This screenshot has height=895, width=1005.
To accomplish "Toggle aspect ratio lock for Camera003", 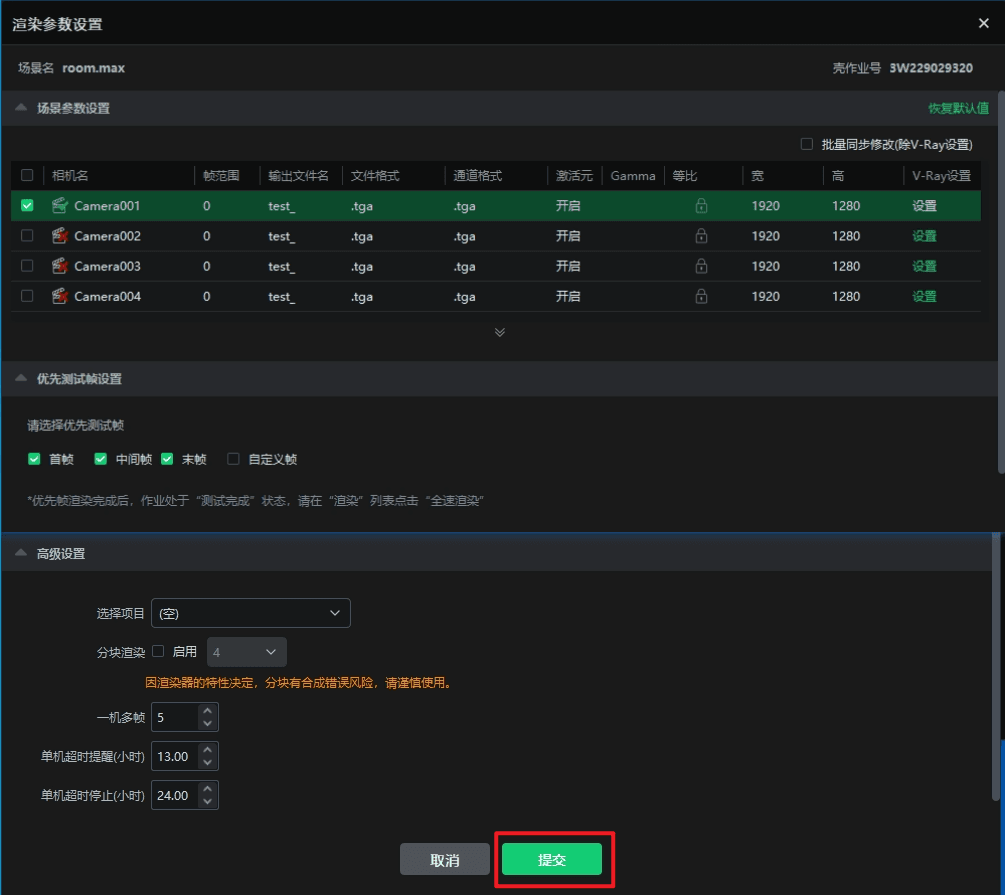I will point(701,266).
